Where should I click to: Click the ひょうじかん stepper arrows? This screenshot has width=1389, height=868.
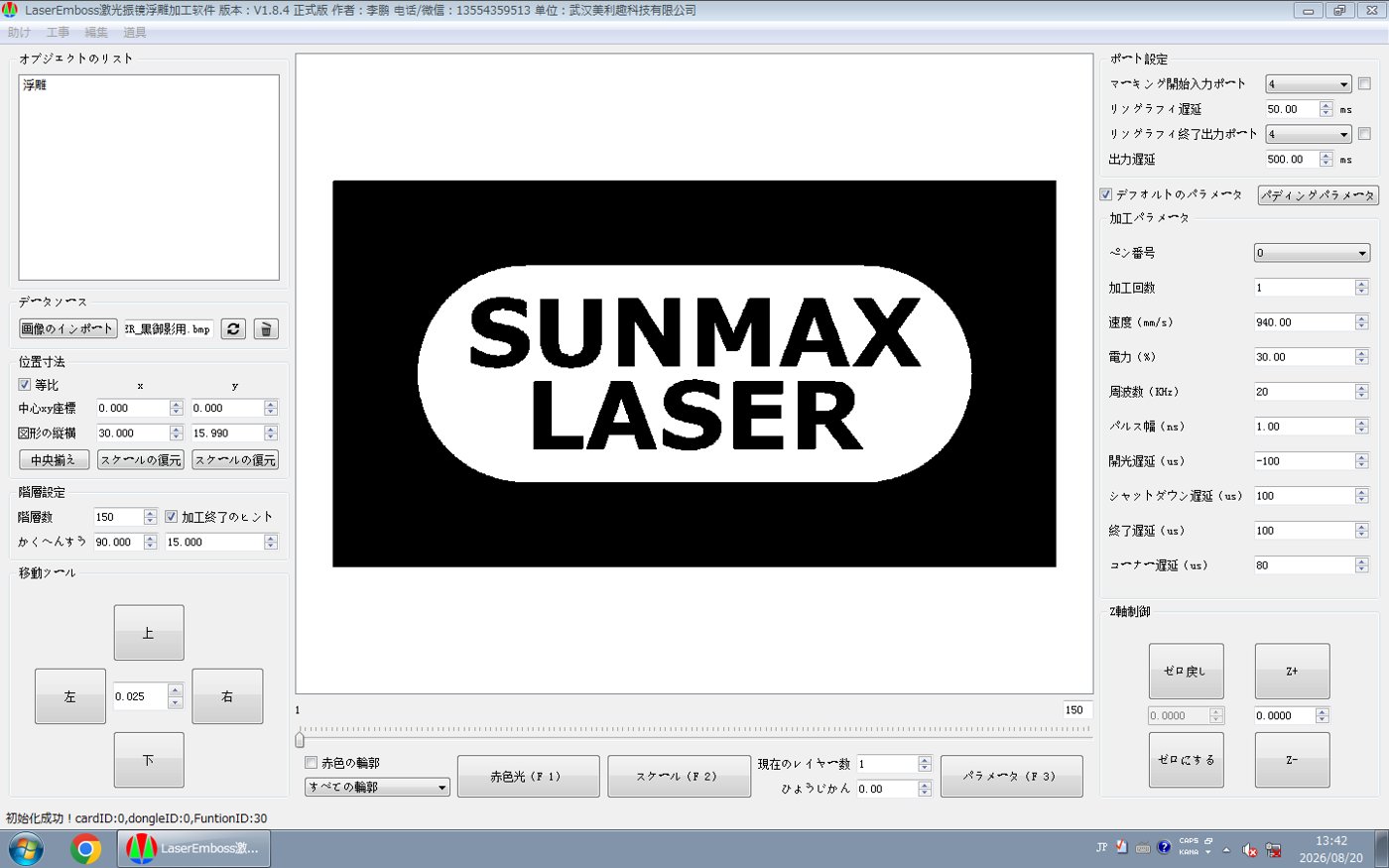point(925,789)
